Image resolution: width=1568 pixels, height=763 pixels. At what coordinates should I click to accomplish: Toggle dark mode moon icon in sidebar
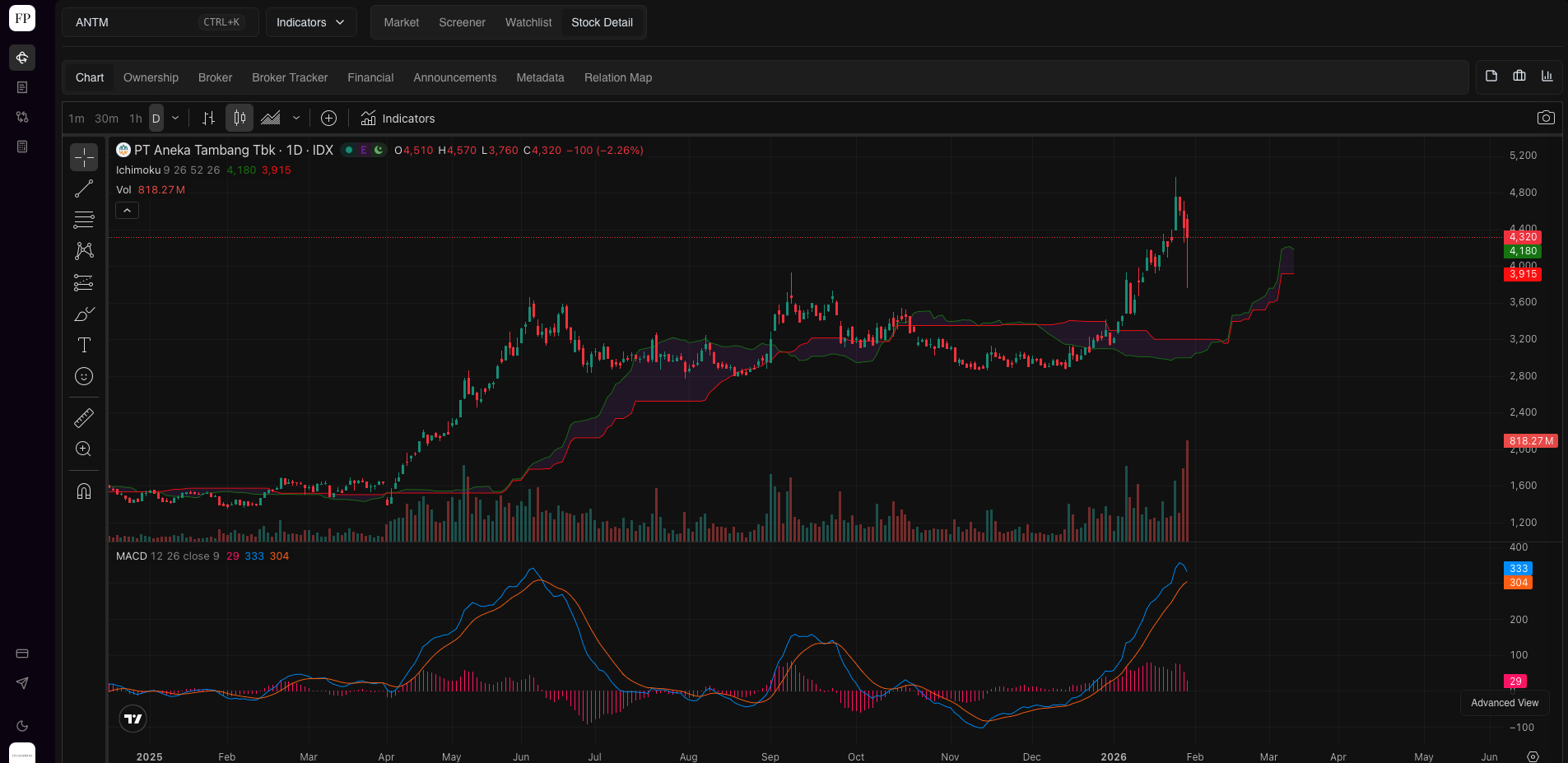(x=22, y=726)
